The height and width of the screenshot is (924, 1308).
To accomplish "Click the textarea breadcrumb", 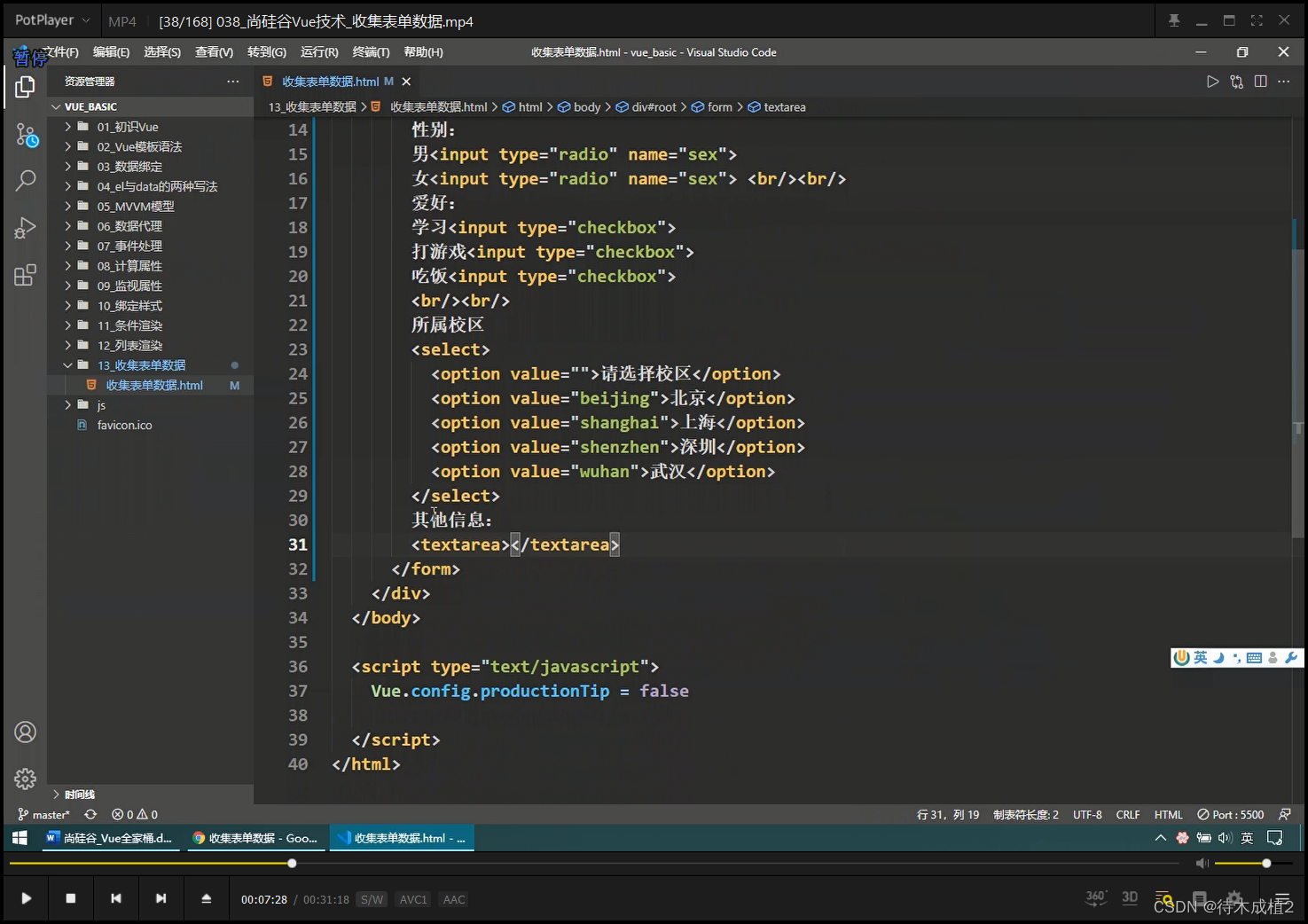I will pos(785,107).
